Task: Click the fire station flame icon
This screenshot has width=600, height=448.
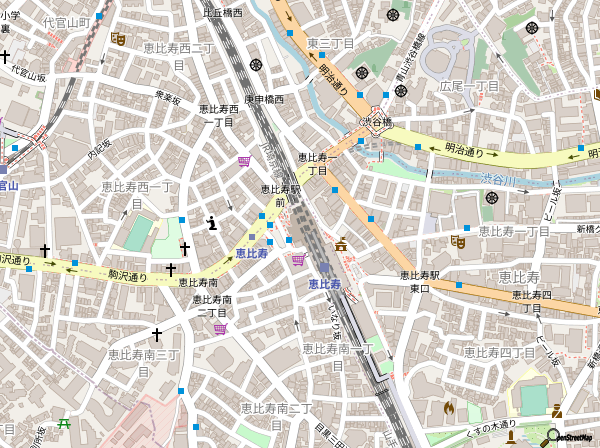Action: tap(448, 408)
